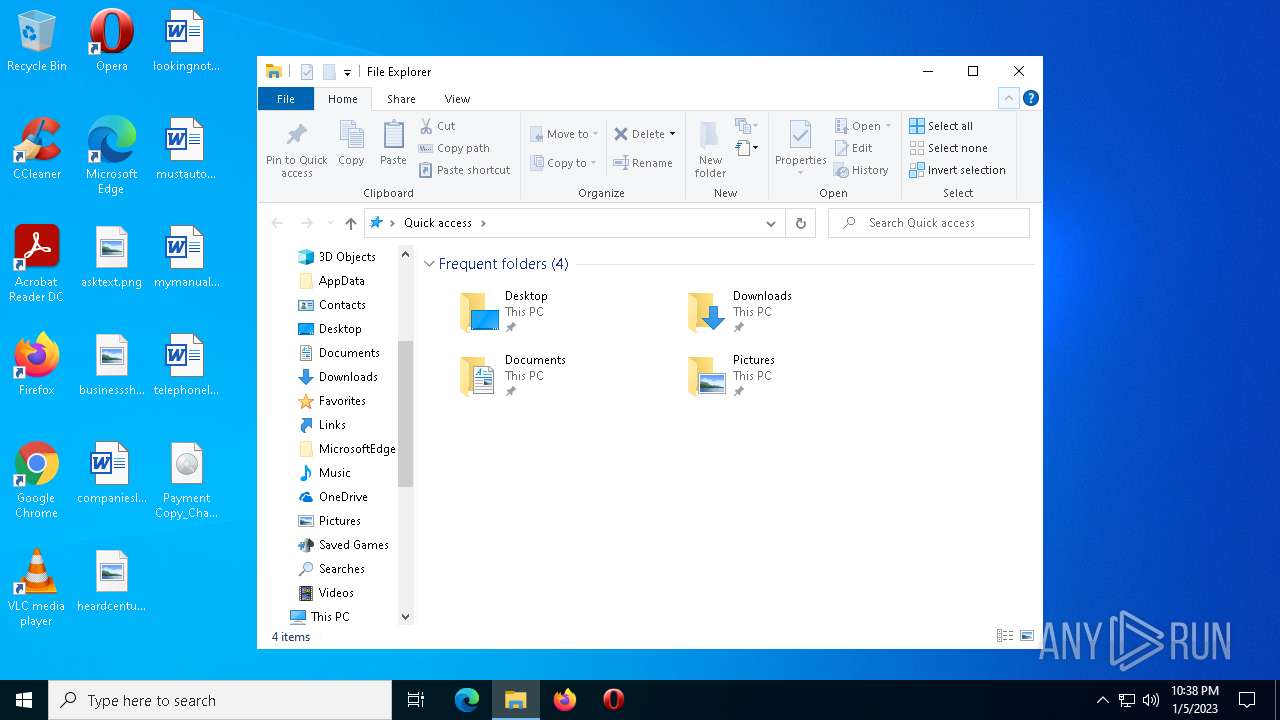Select This PC in navigation pane
The image size is (1280, 720).
[320, 617]
